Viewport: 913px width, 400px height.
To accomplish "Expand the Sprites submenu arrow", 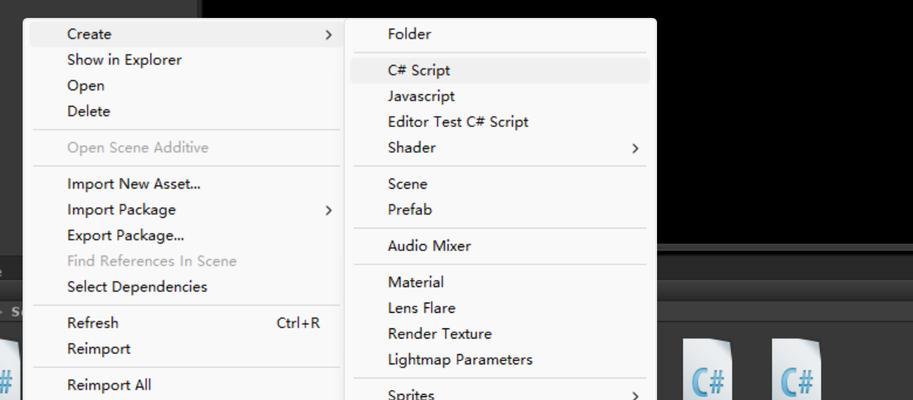I will coord(635,396).
